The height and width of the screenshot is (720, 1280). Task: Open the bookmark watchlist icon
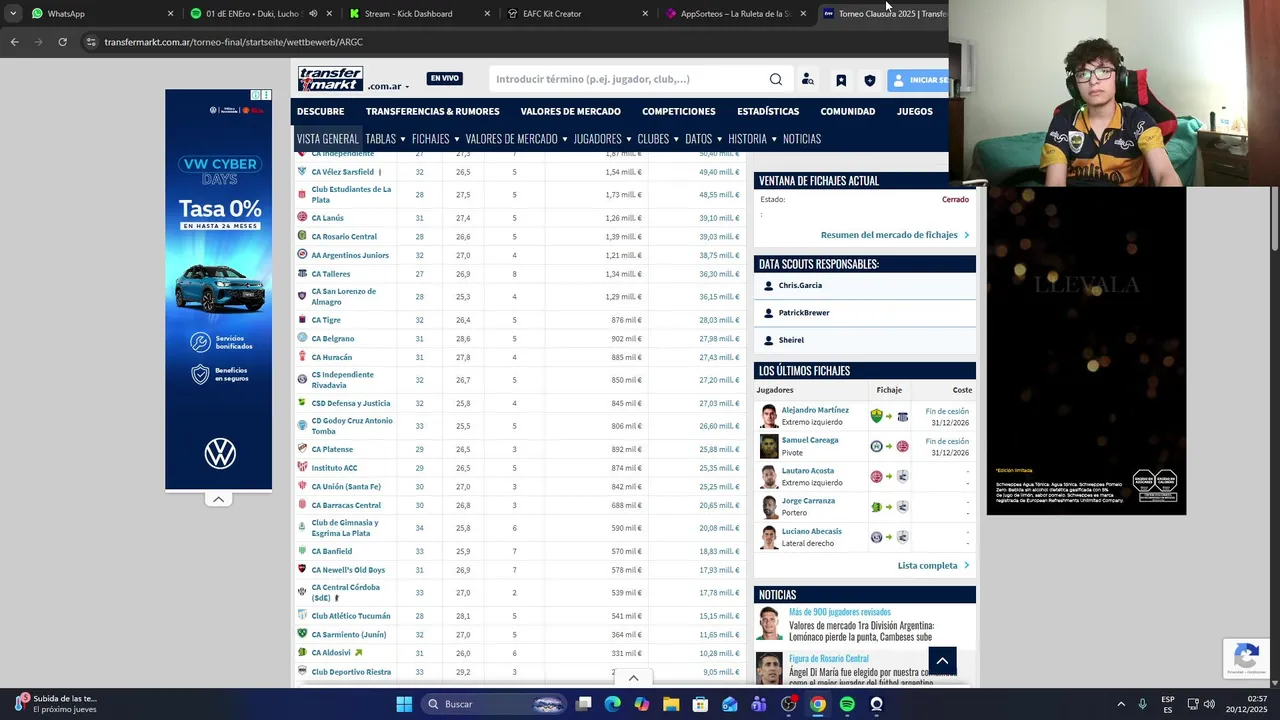tap(841, 80)
